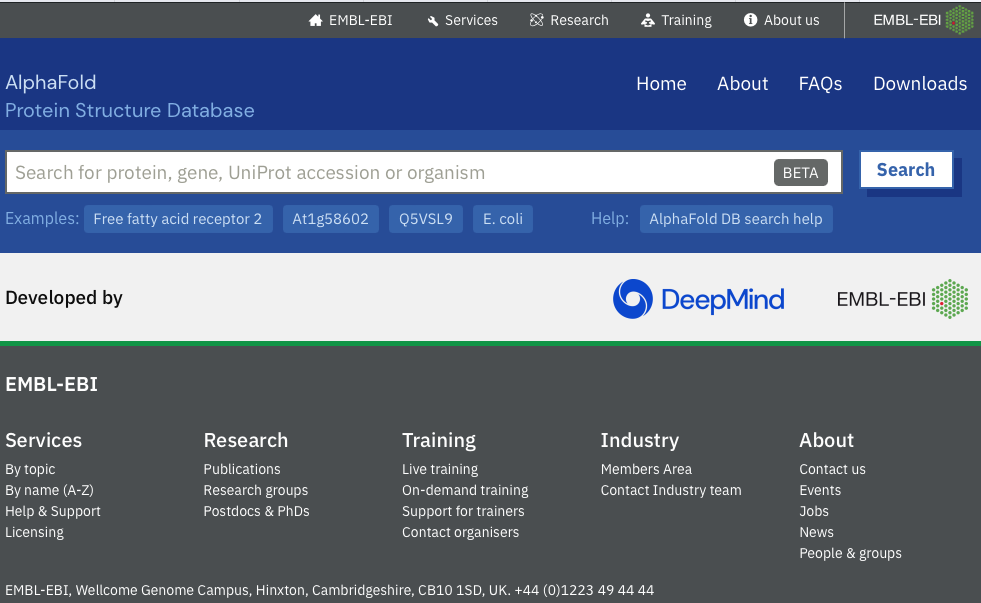
Task: Click the Research icon in top bar
Action: click(x=536, y=20)
